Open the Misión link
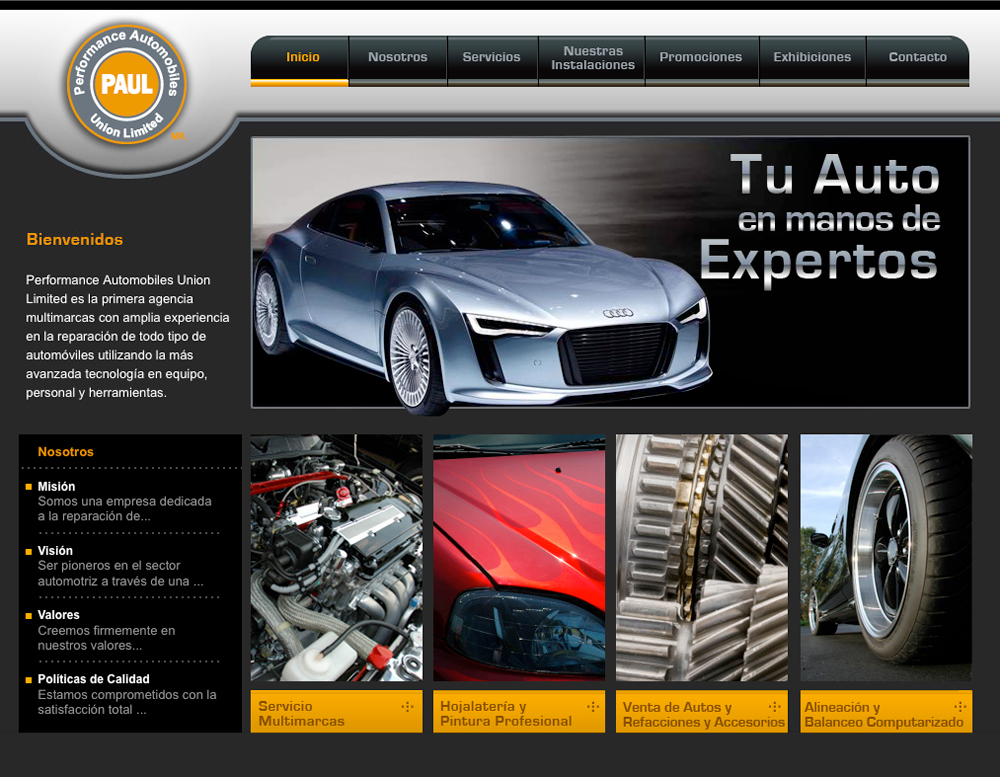1000x777 pixels. click(56, 486)
